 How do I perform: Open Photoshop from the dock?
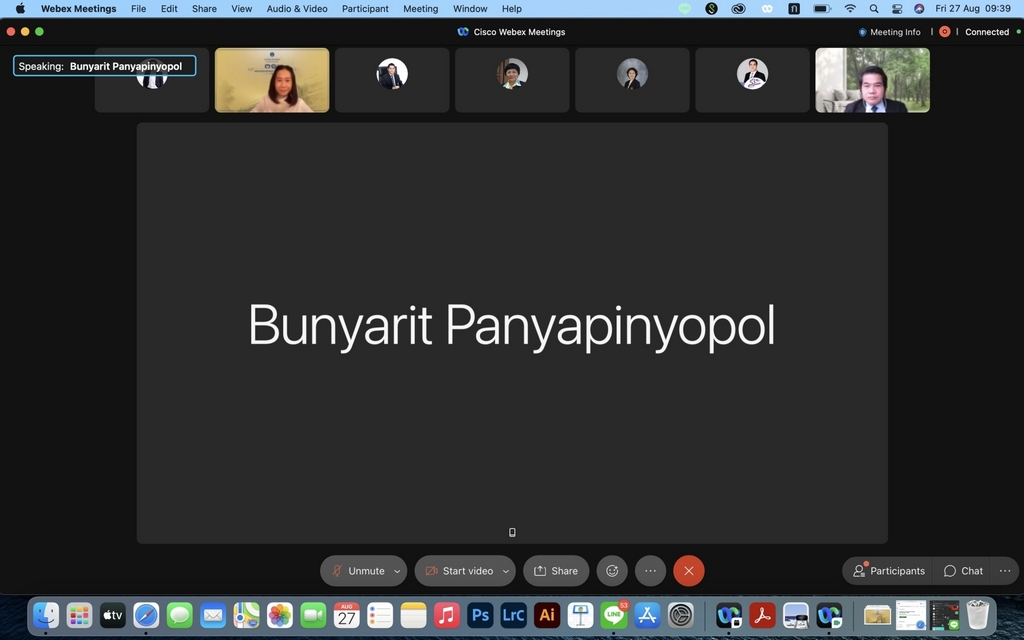click(x=480, y=615)
